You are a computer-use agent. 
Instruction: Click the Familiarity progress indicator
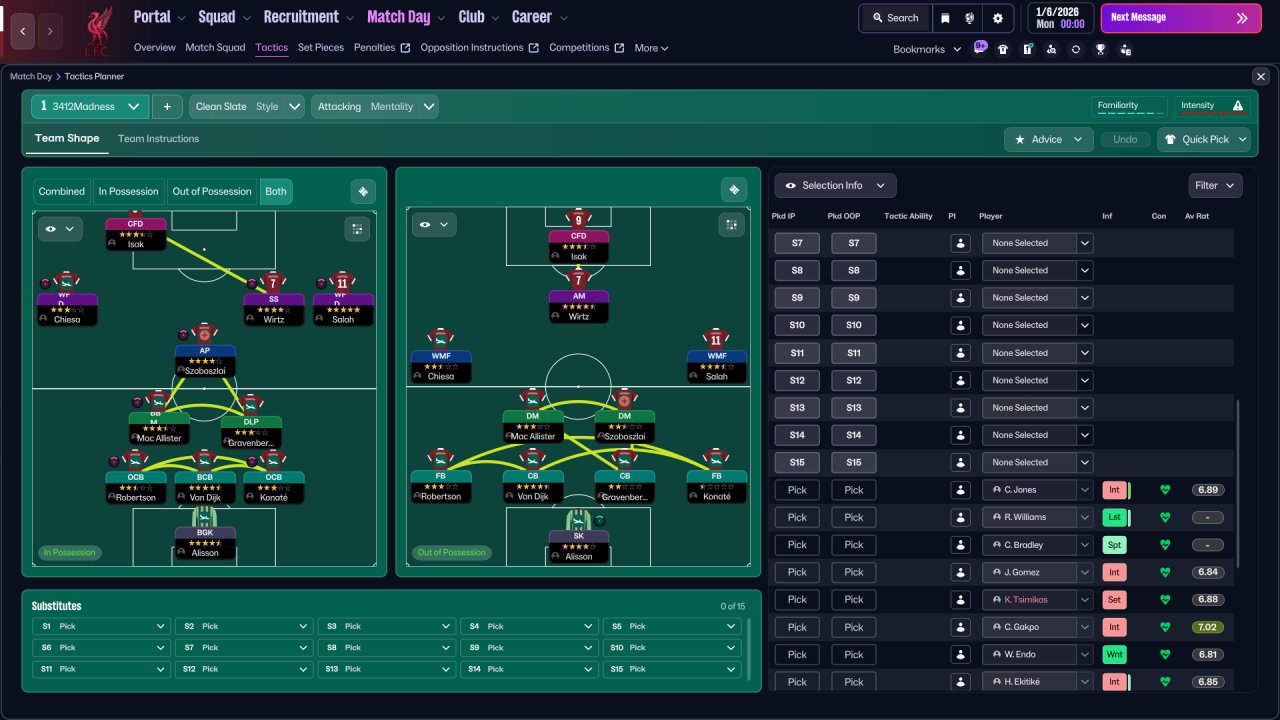[x=1129, y=107]
